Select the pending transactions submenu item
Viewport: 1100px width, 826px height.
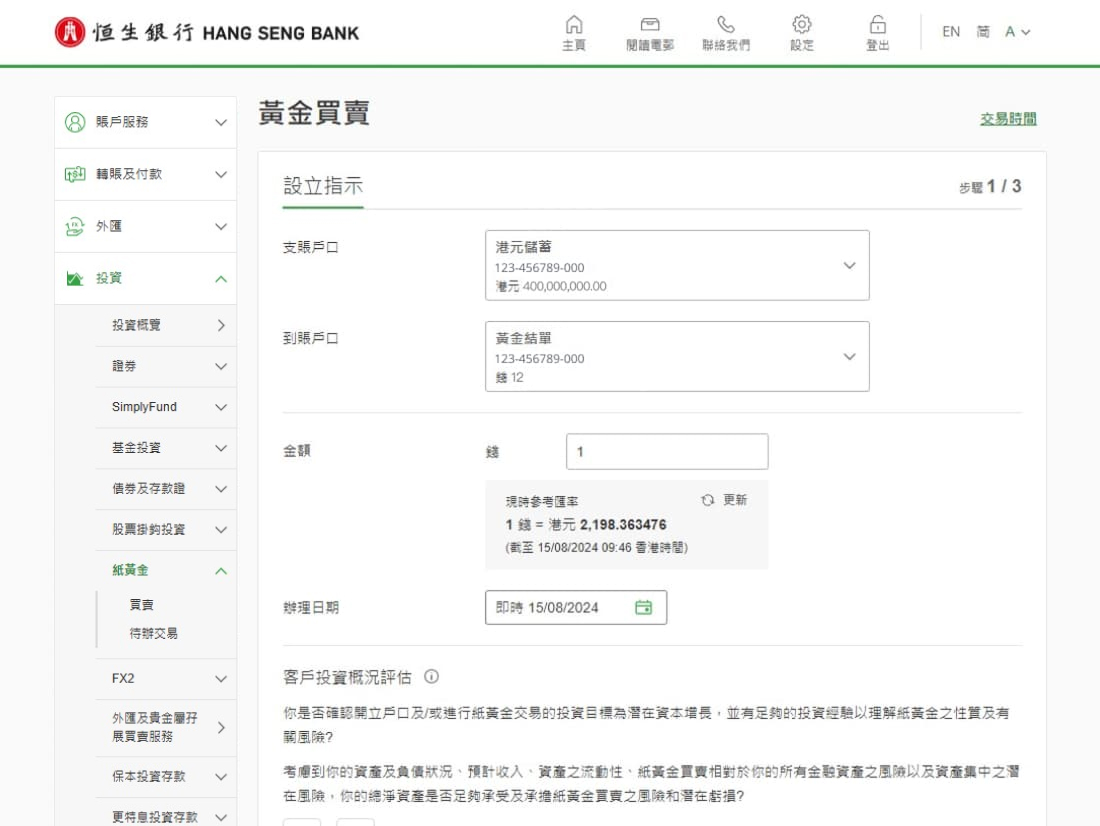[x=153, y=633]
